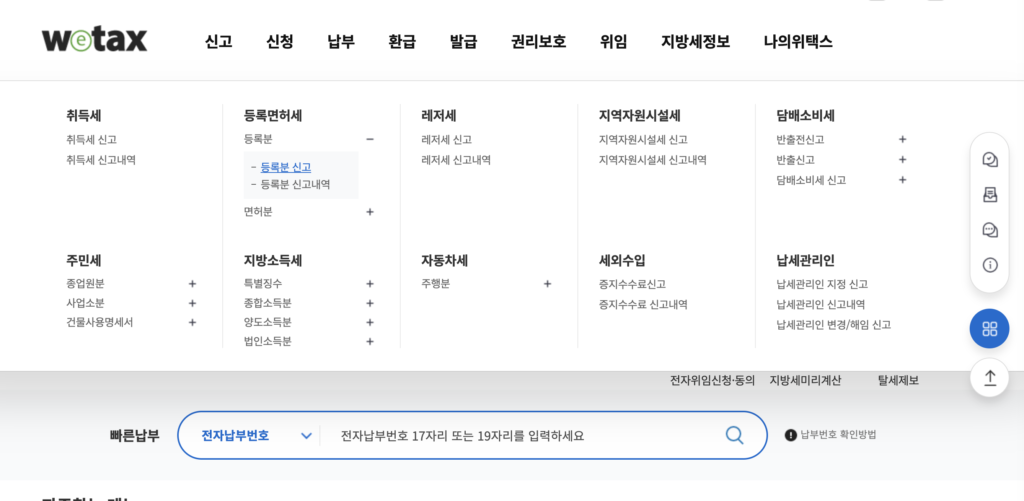The width and height of the screenshot is (1024, 501).
Task: Open 증지수수료 신고내역
Action: click(x=643, y=304)
